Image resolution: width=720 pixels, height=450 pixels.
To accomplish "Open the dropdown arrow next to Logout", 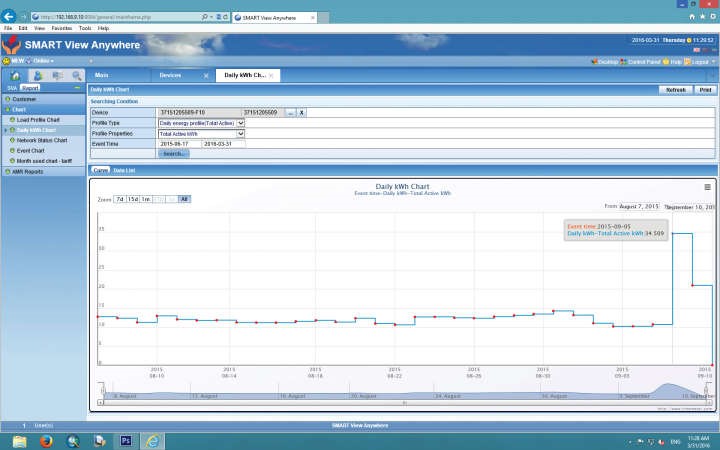I will (713, 62).
